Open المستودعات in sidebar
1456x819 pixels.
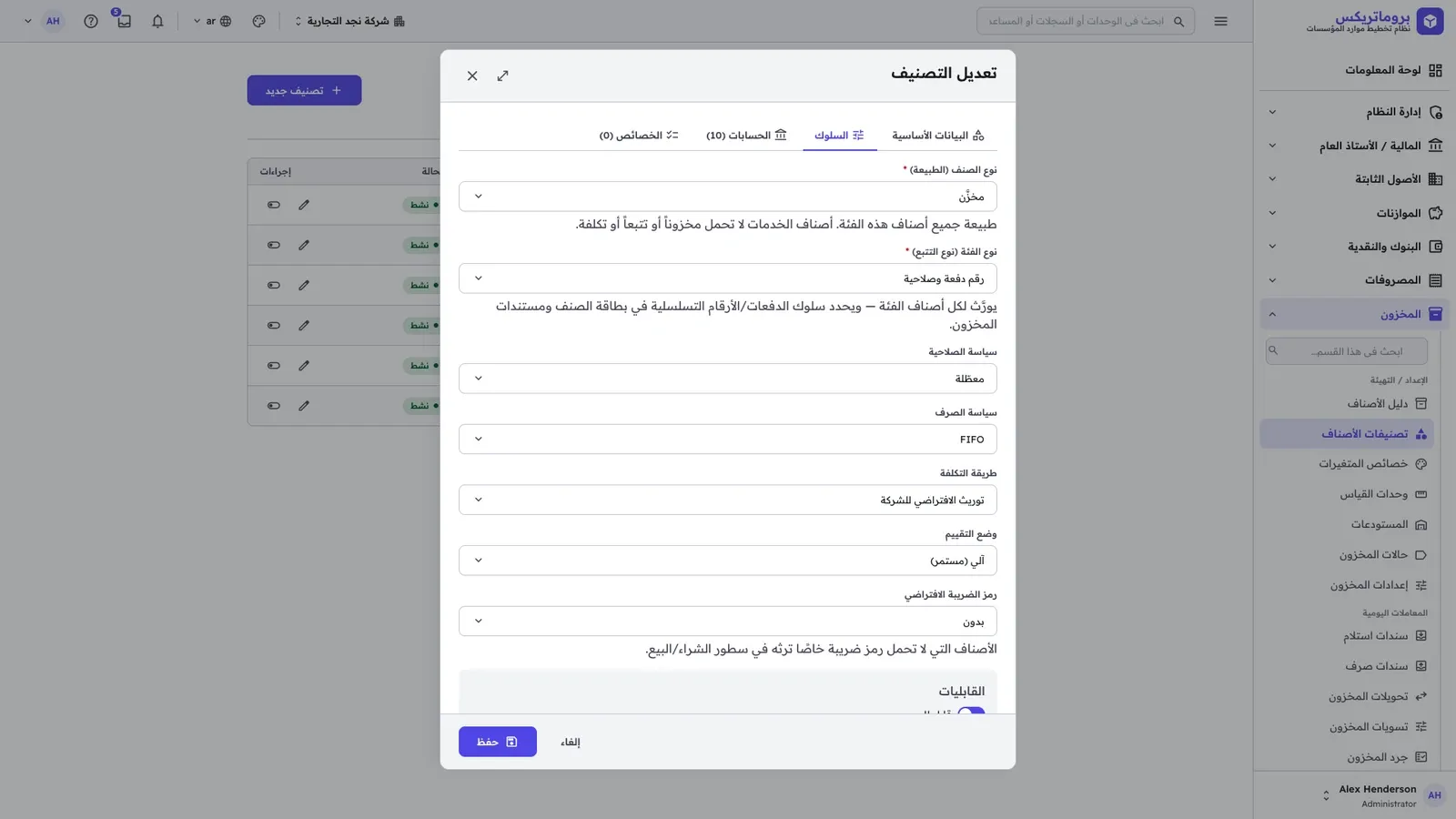1388,524
